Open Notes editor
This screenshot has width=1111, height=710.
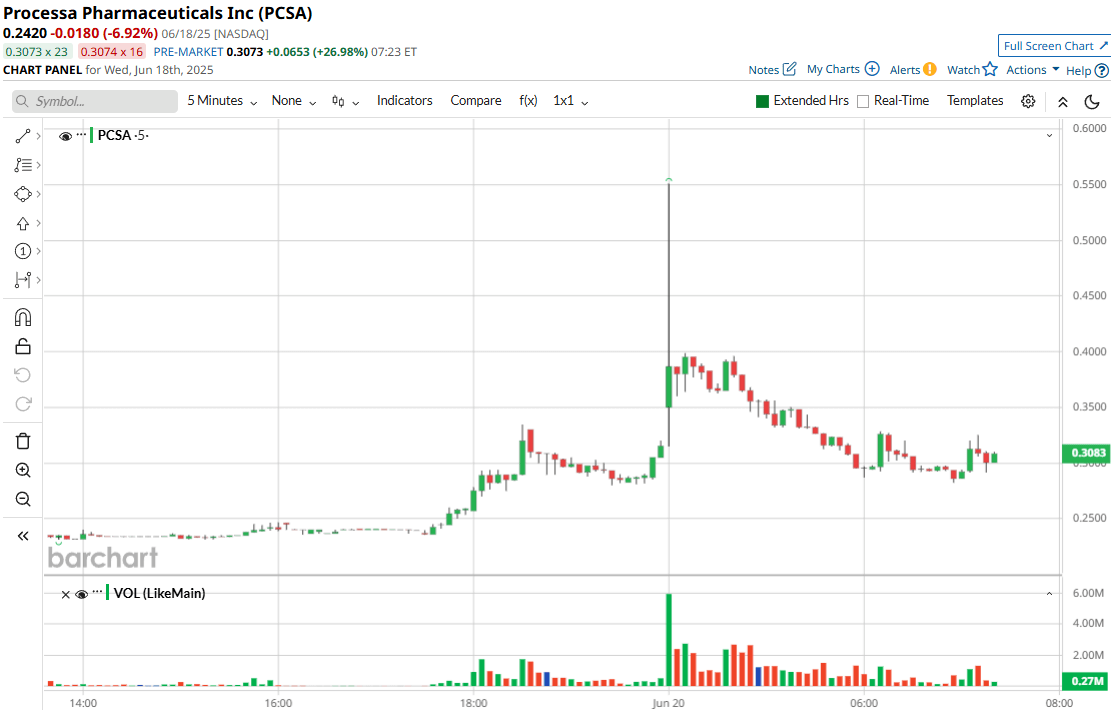click(789, 69)
